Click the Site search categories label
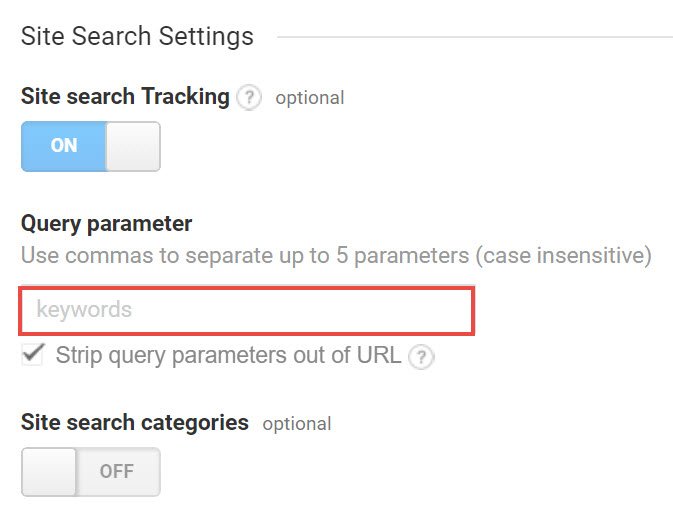The width and height of the screenshot is (673, 513). [x=134, y=422]
